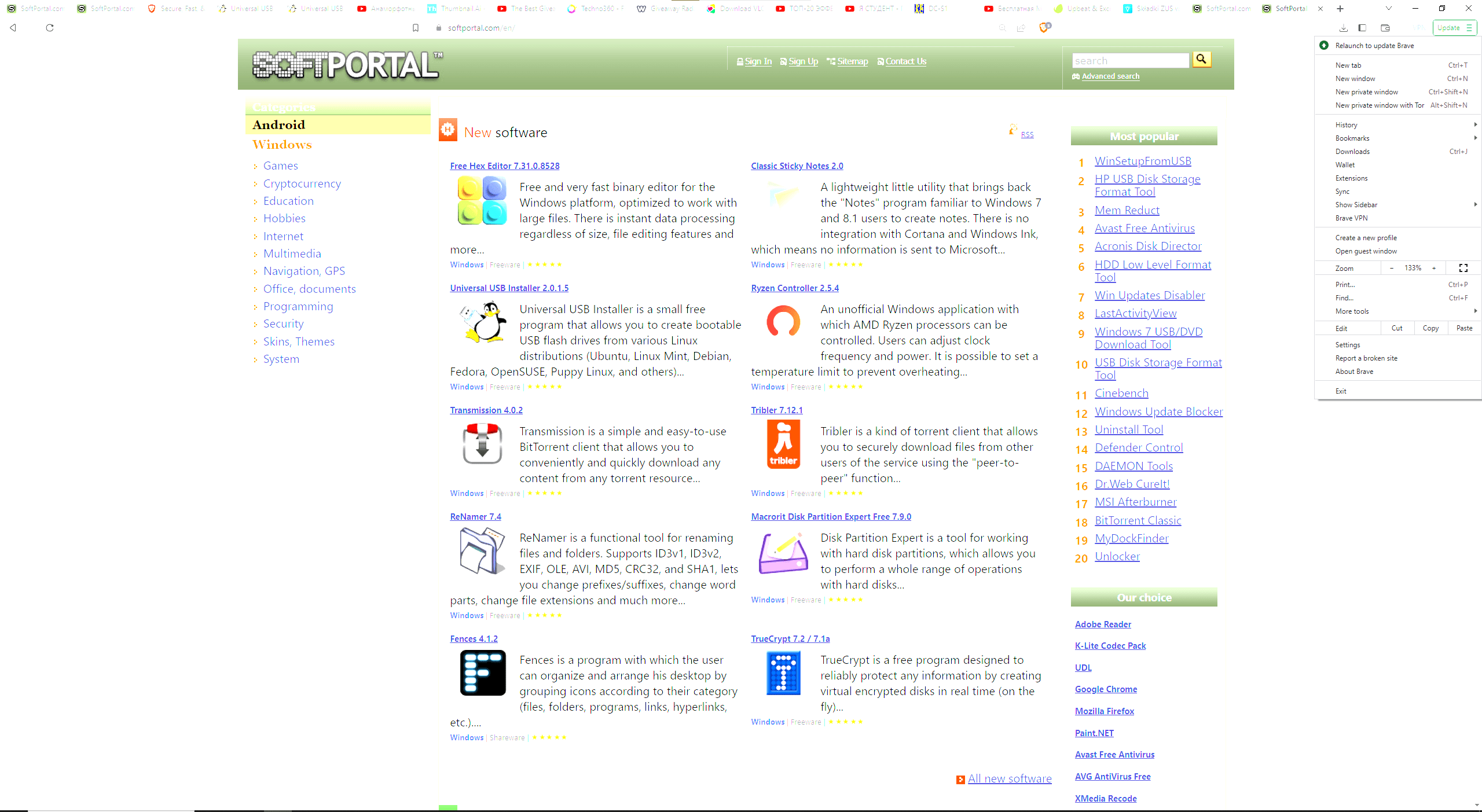Reload the page

pos(50,28)
